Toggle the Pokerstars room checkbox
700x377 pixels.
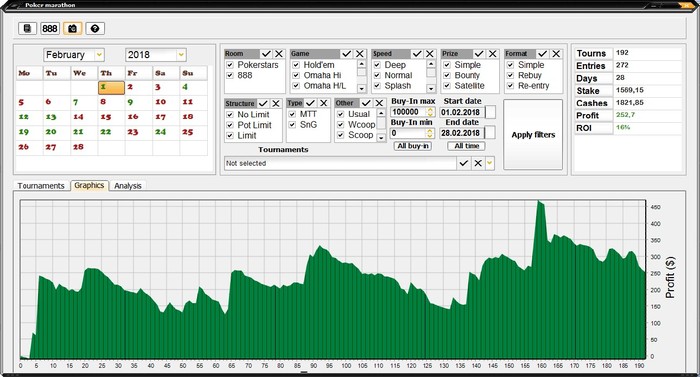click(x=230, y=65)
